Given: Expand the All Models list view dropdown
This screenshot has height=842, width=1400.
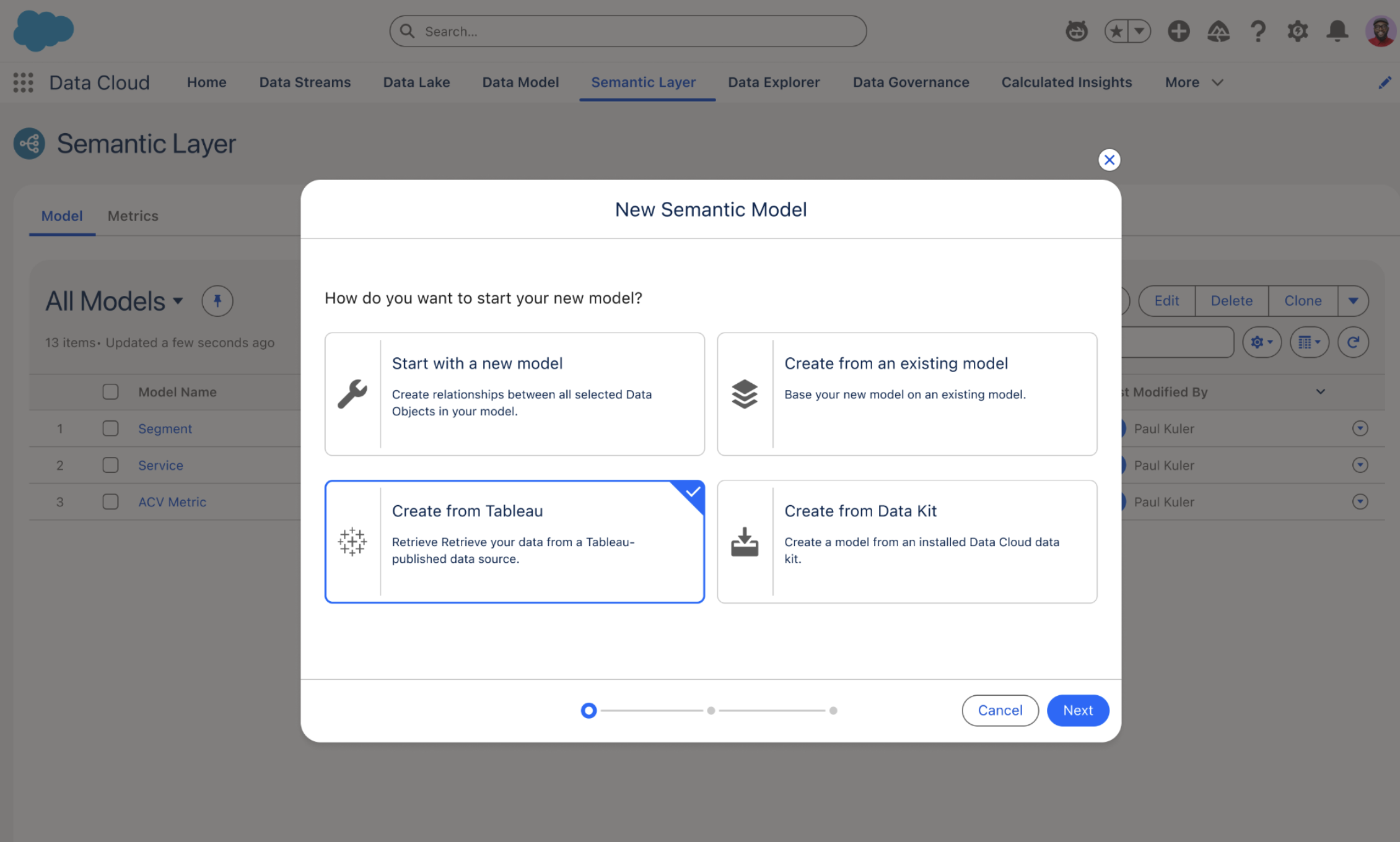Looking at the screenshot, I should (x=178, y=302).
